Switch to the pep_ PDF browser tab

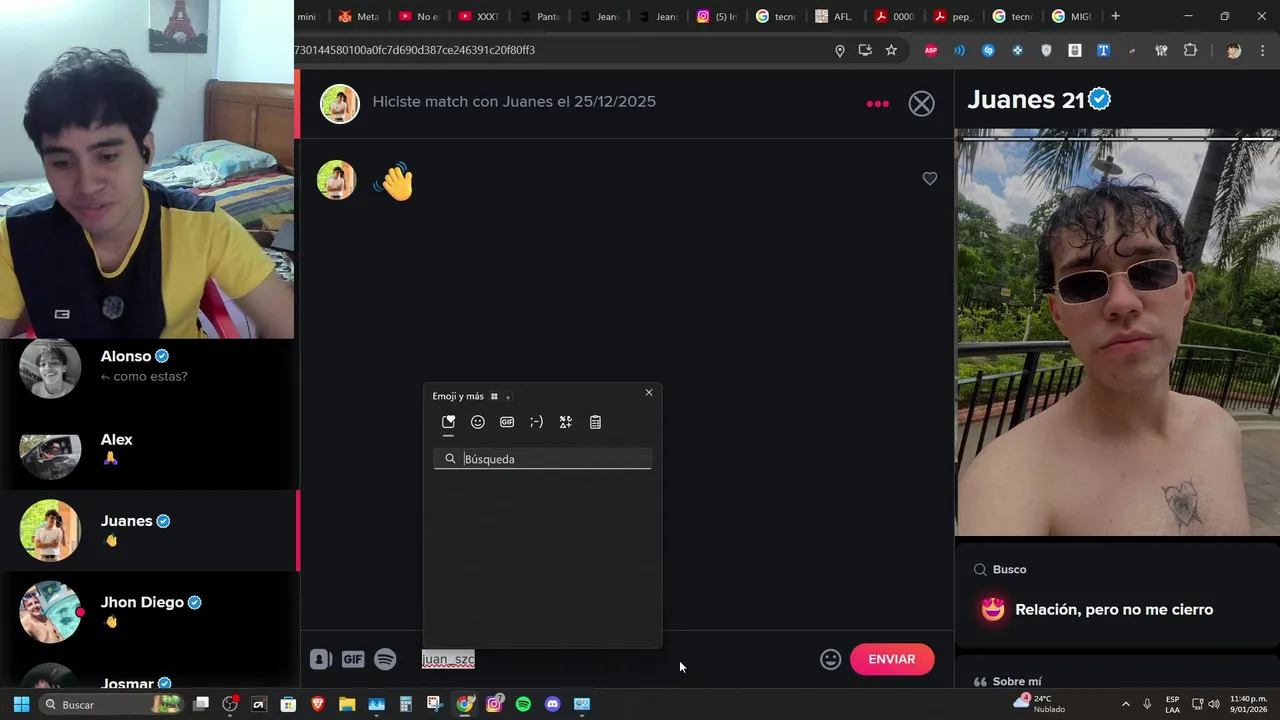pyautogui.click(x=953, y=16)
